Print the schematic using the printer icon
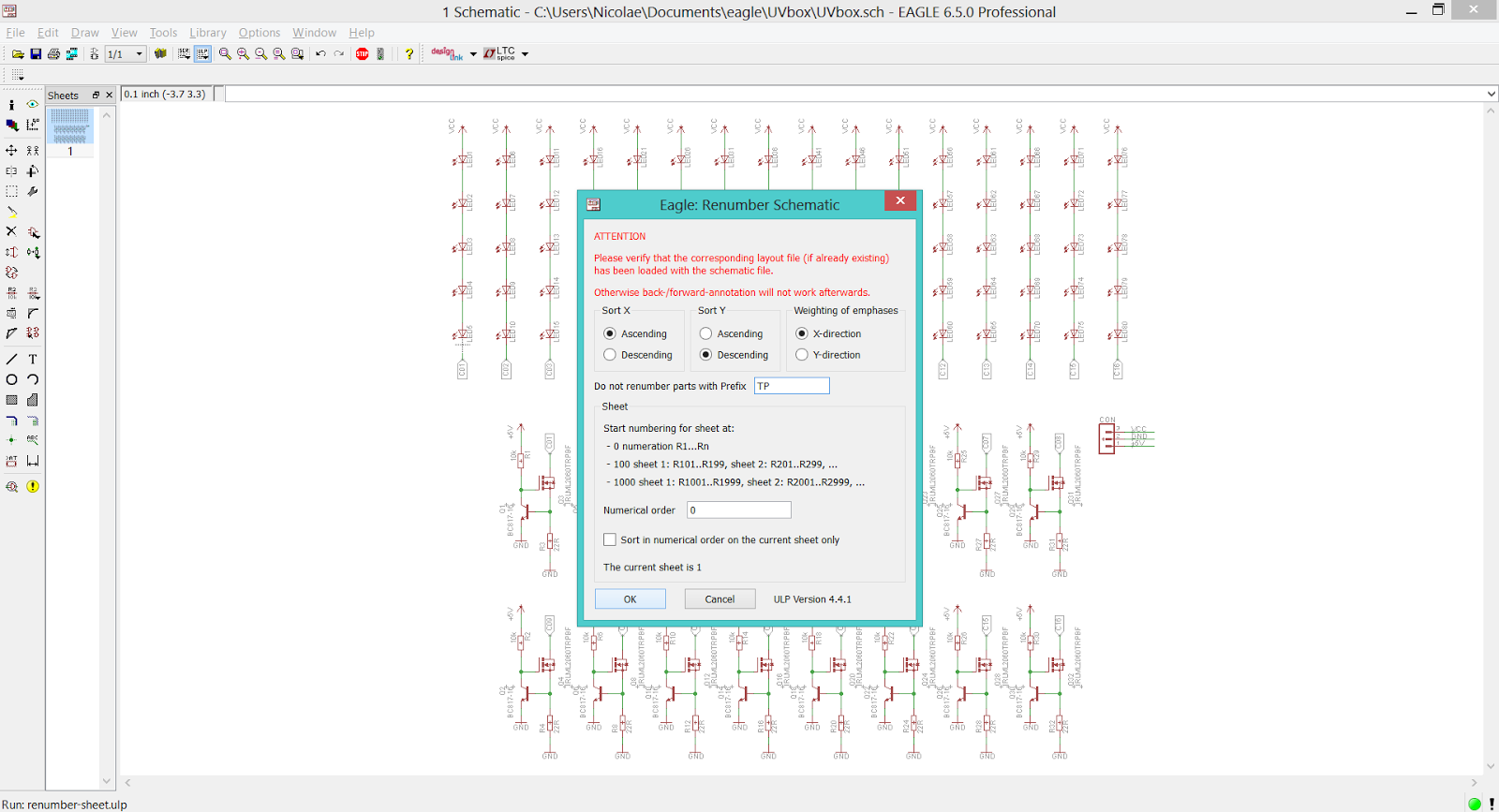Screen dimensions: 1499x812 pyautogui.click(x=53, y=54)
